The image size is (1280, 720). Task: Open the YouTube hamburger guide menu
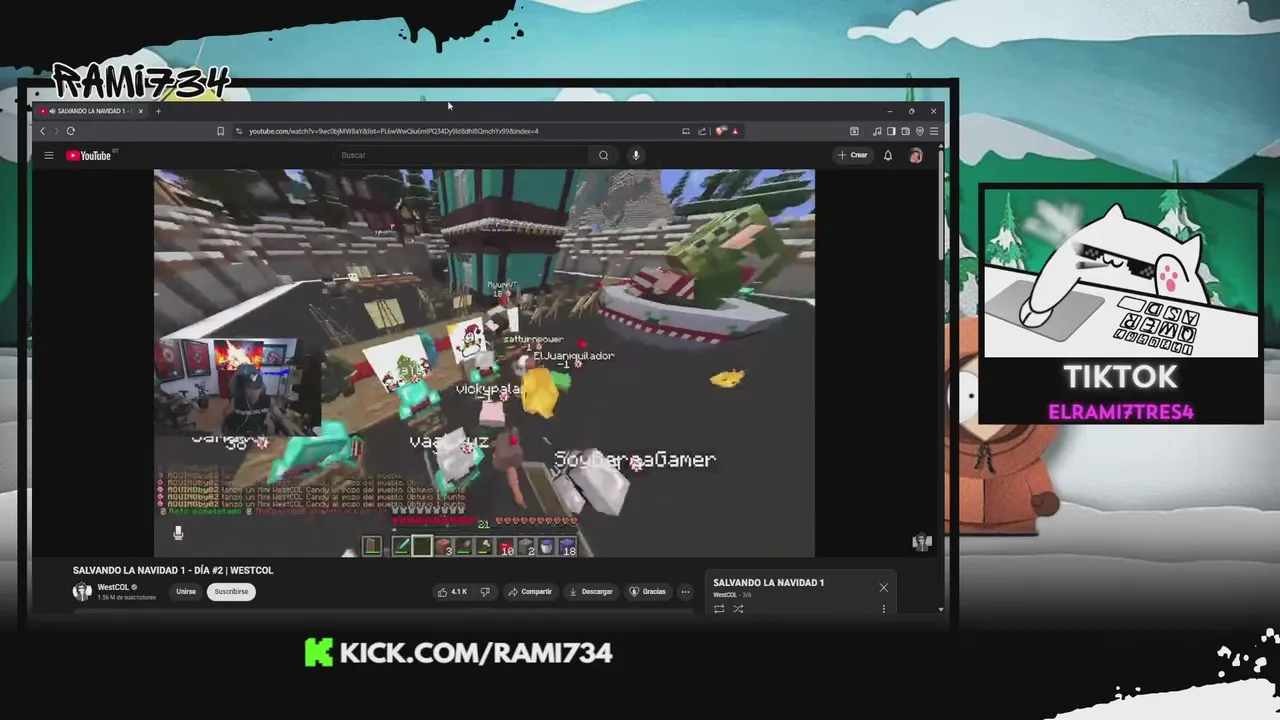point(48,155)
